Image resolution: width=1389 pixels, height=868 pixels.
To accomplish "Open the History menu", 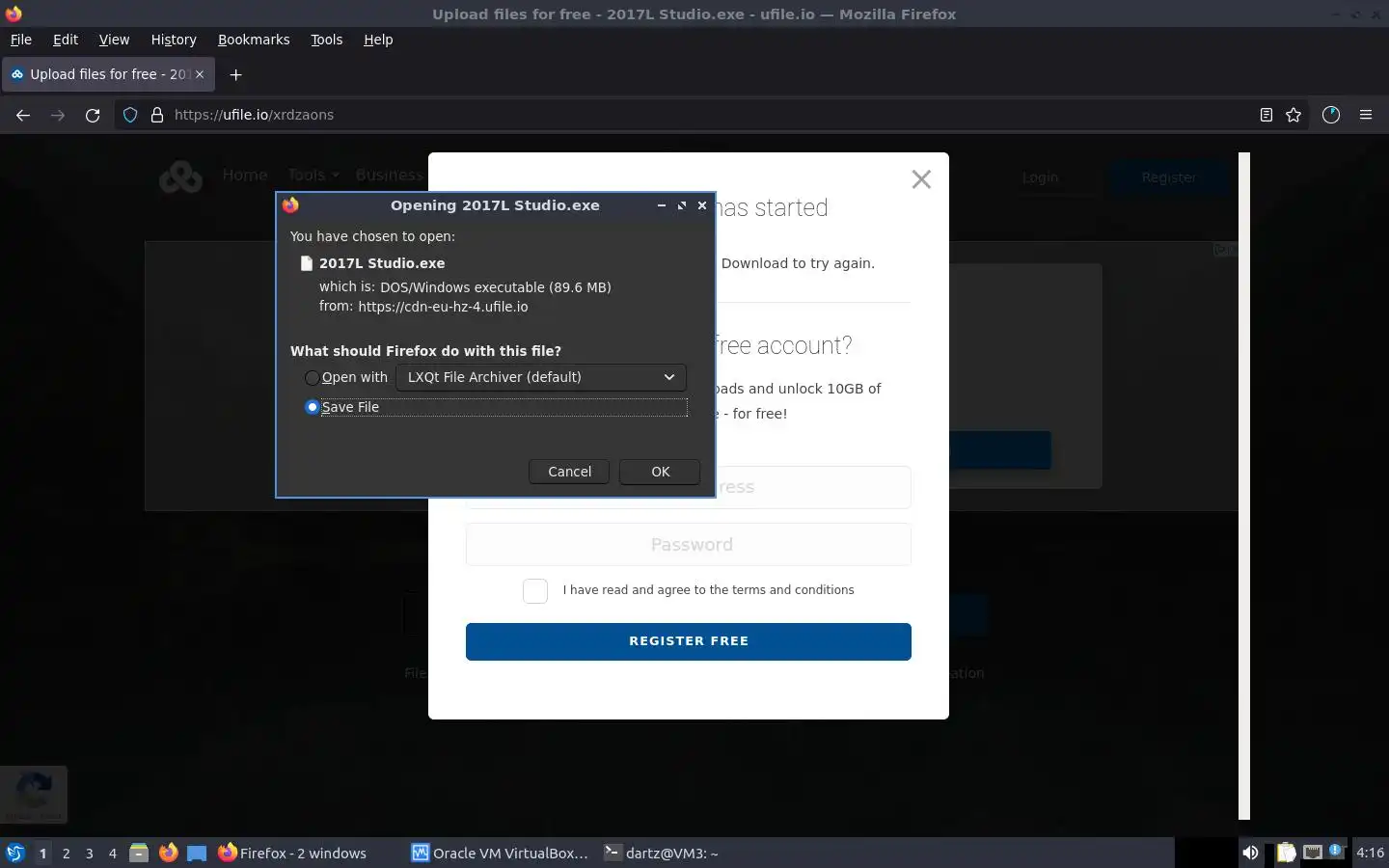I will (174, 40).
